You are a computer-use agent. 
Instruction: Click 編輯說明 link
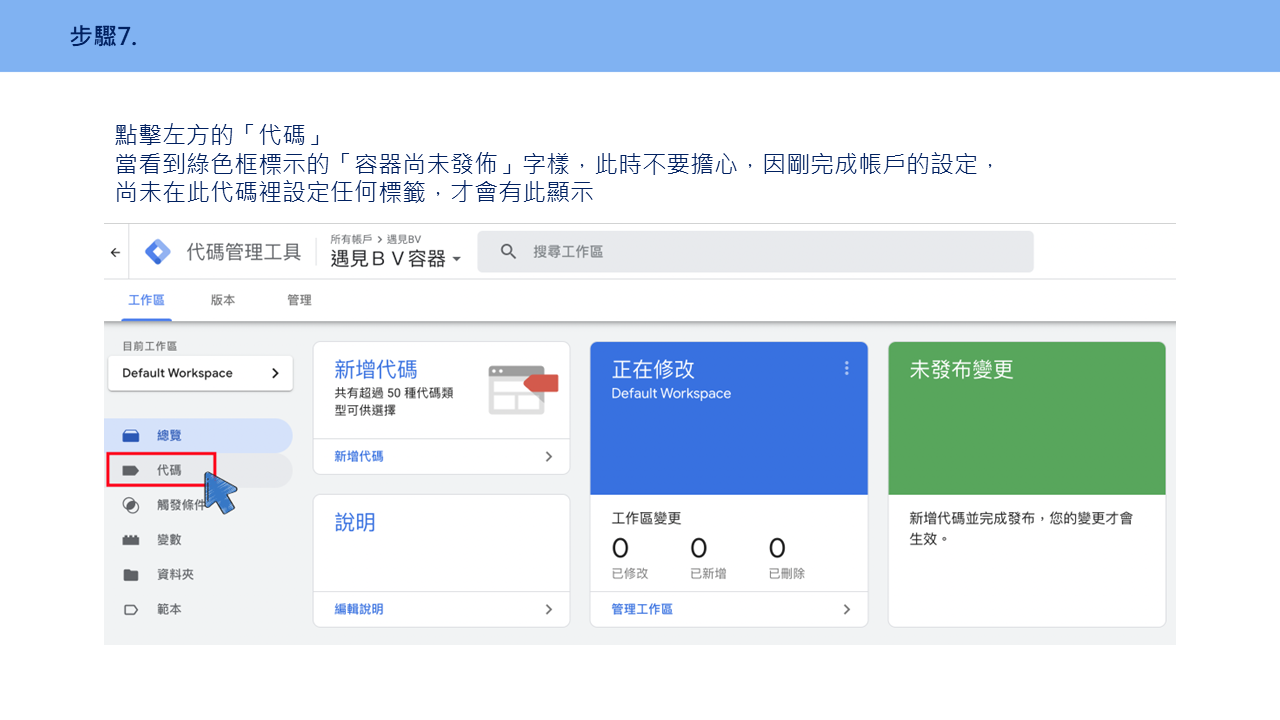pos(359,609)
